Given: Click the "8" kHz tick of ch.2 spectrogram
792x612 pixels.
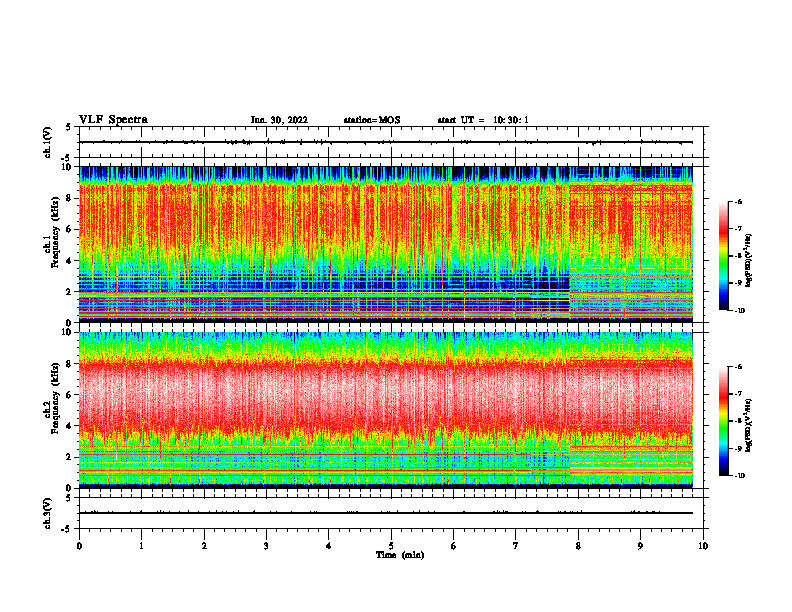Looking at the screenshot, I should point(69,364).
